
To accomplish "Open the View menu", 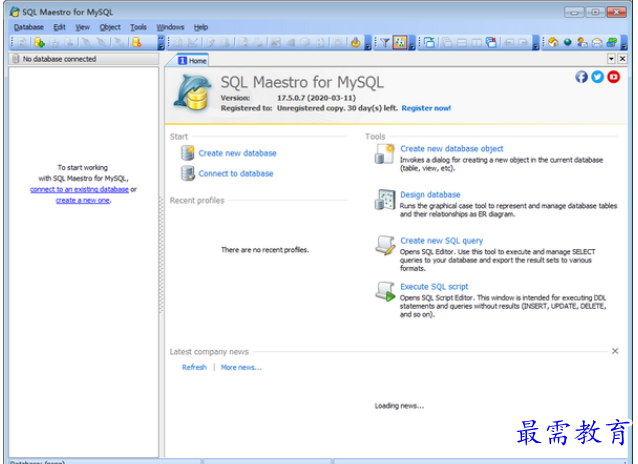I will [x=82, y=27].
